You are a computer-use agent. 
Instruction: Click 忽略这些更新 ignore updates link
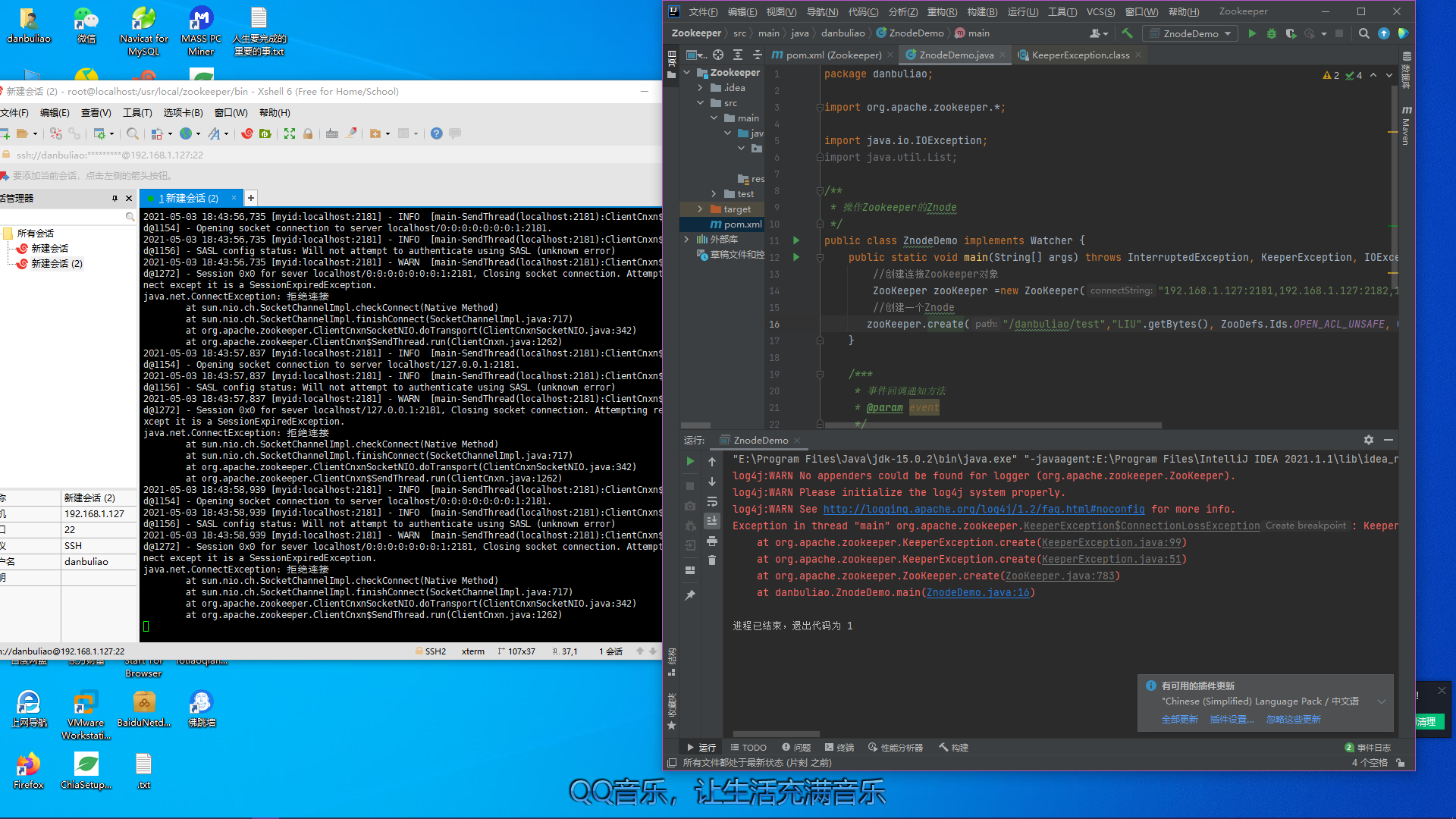coord(1293,720)
